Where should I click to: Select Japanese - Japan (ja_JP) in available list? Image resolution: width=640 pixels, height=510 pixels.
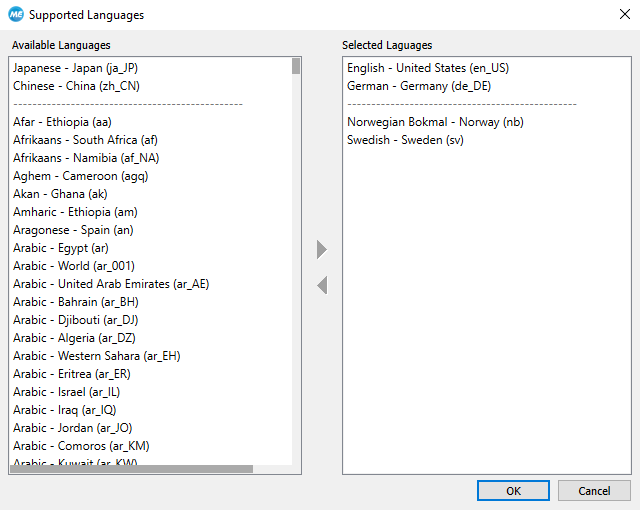pos(78,68)
